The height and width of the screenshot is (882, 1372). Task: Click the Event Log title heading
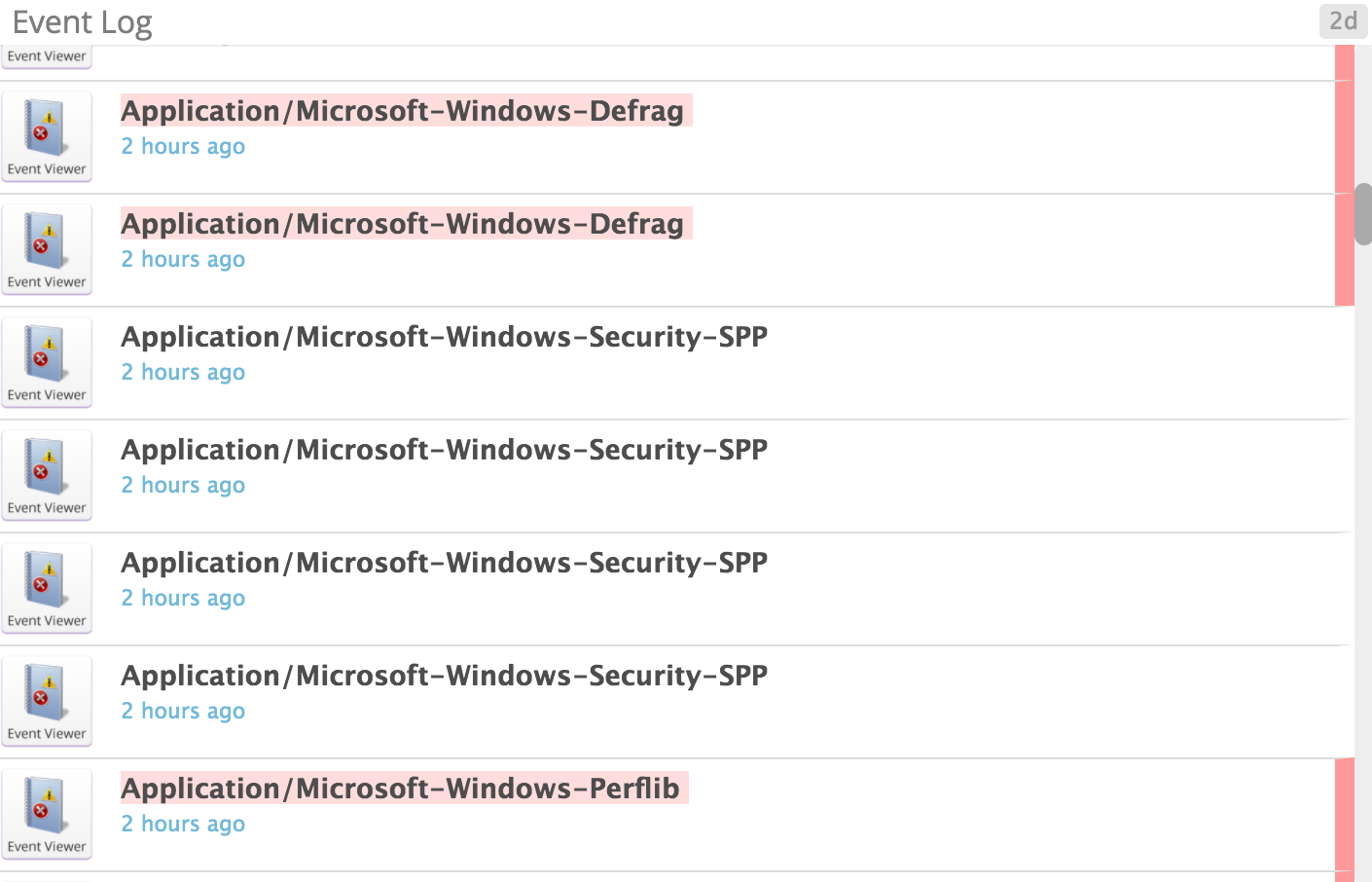(x=81, y=21)
